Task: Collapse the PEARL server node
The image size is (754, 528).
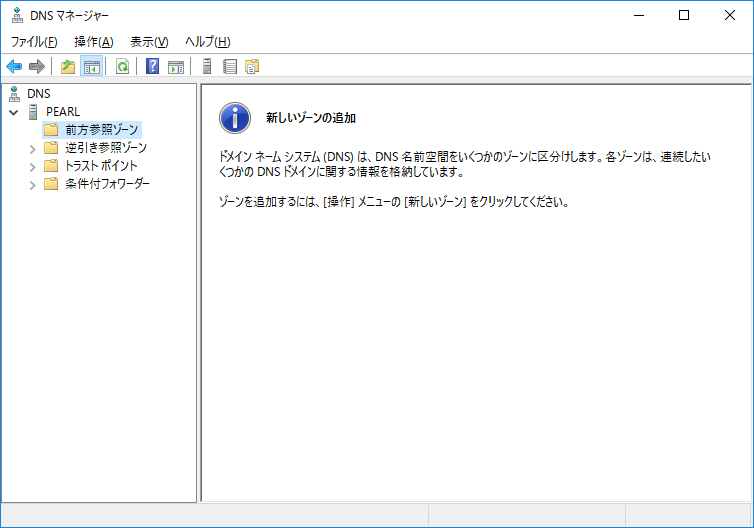Action: tap(13, 112)
